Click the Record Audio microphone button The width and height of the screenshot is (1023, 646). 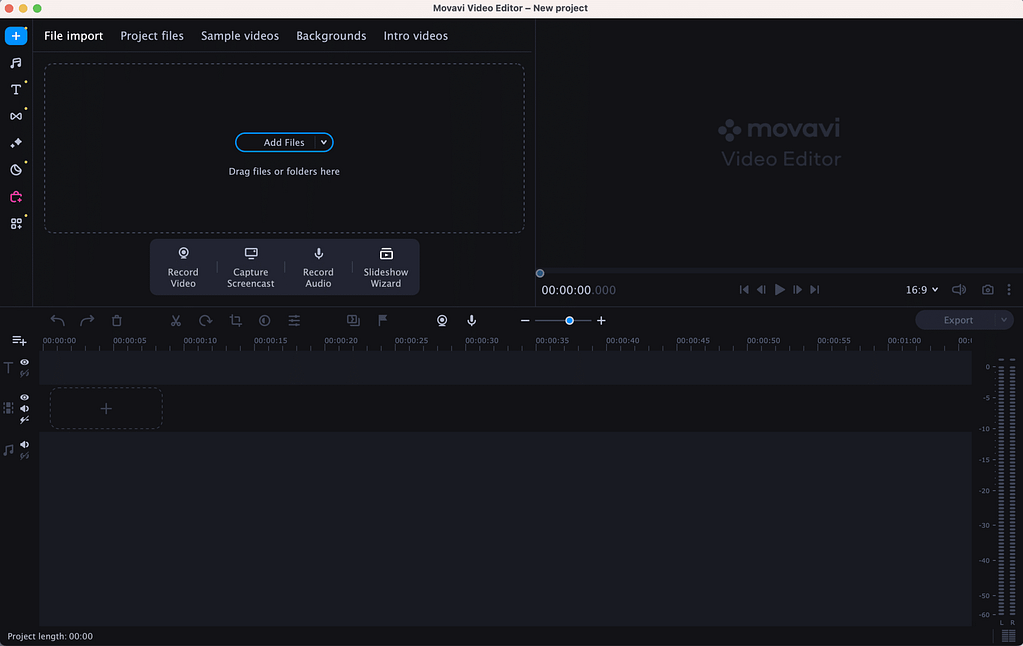point(318,266)
